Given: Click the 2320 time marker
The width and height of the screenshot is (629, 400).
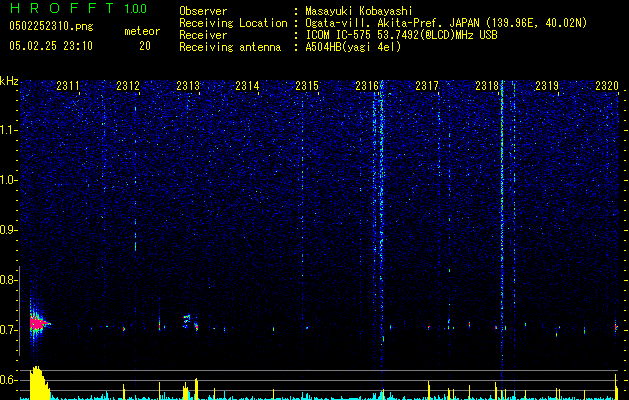Looking at the screenshot, I should pyautogui.click(x=607, y=85).
